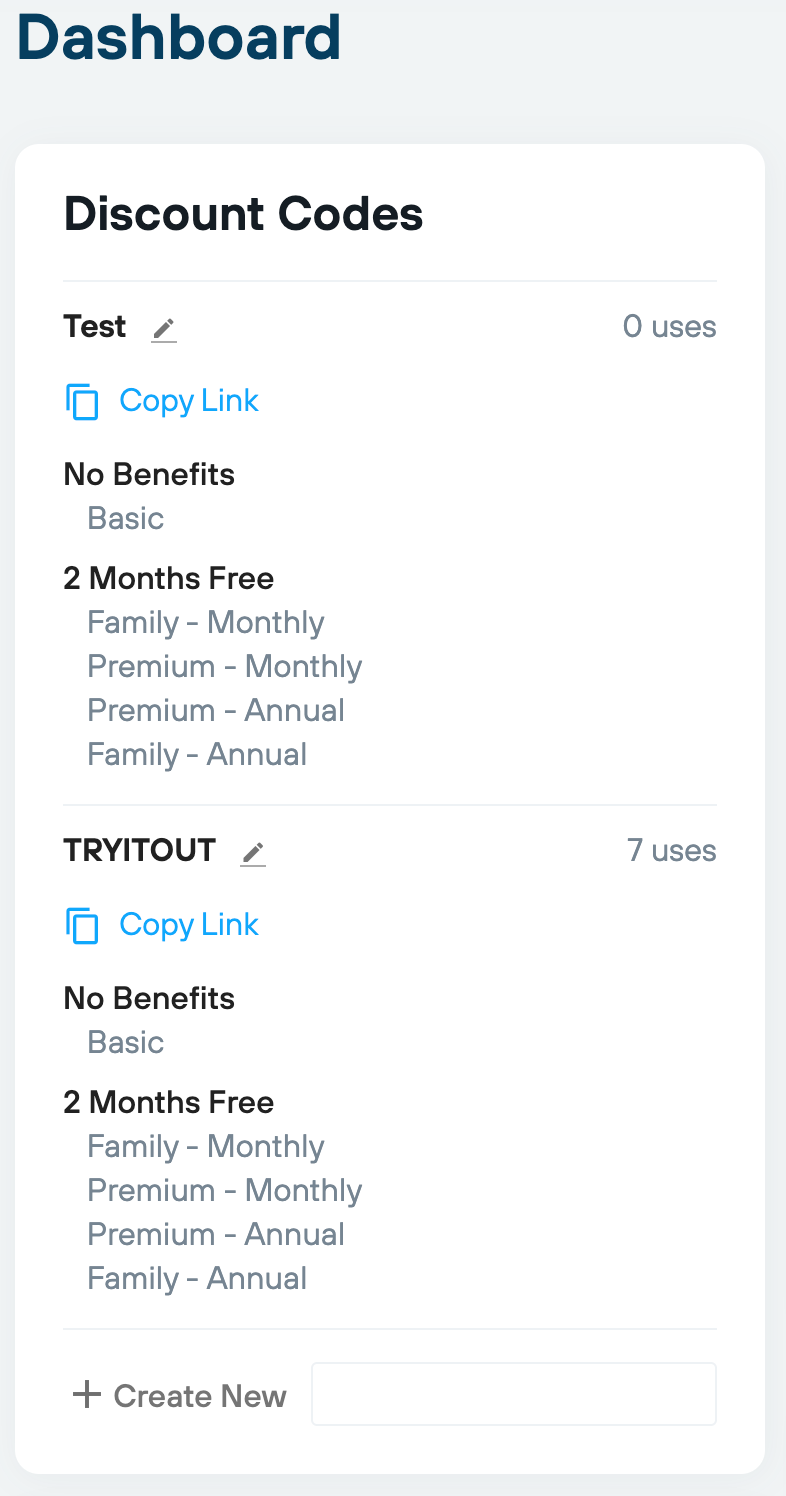
Task: Click the plus icon next to Create New
Action: (88, 1394)
